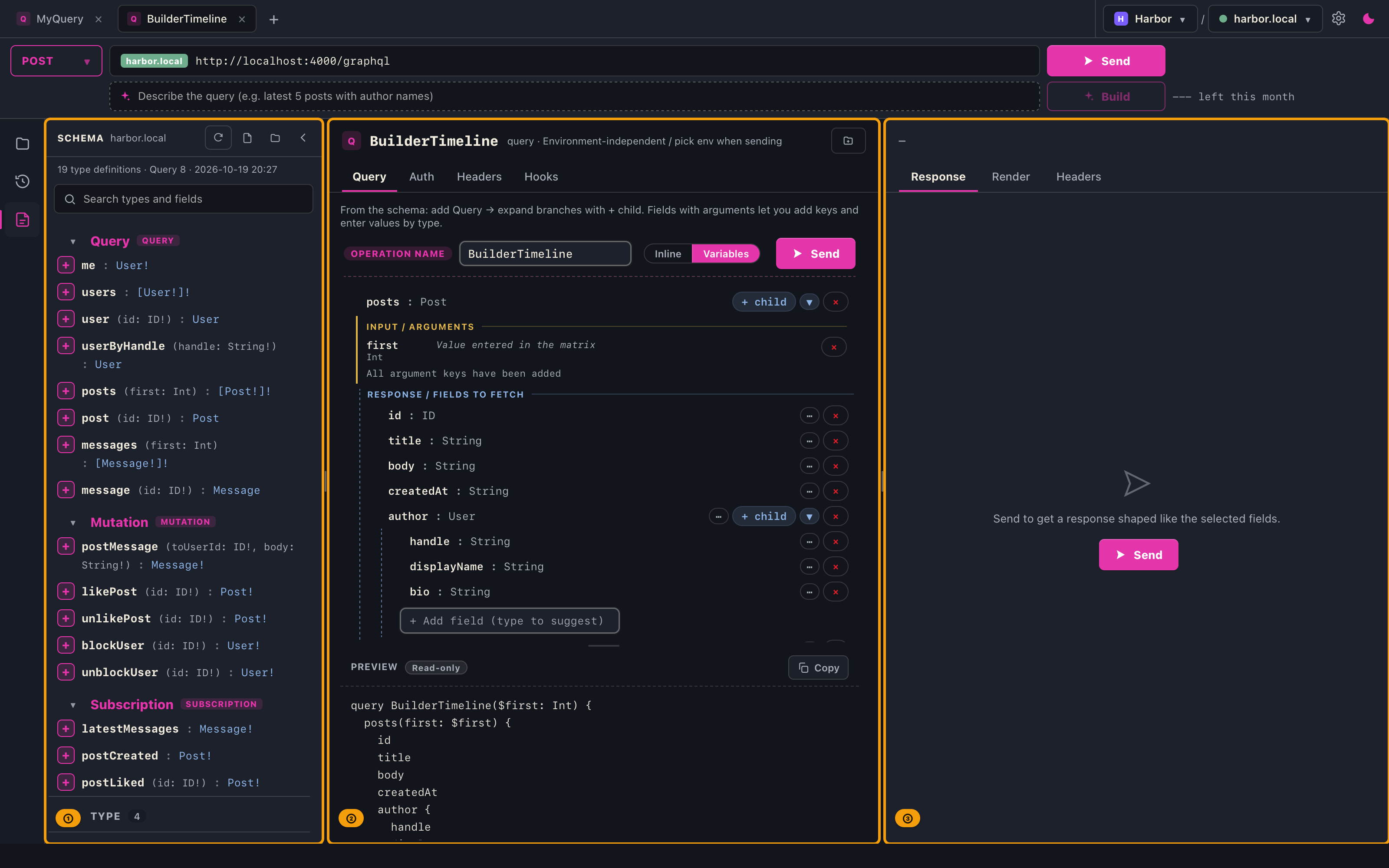Collapse schema panel with left chevron
Image resolution: width=1389 pixels, height=868 pixels.
(303, 138)
